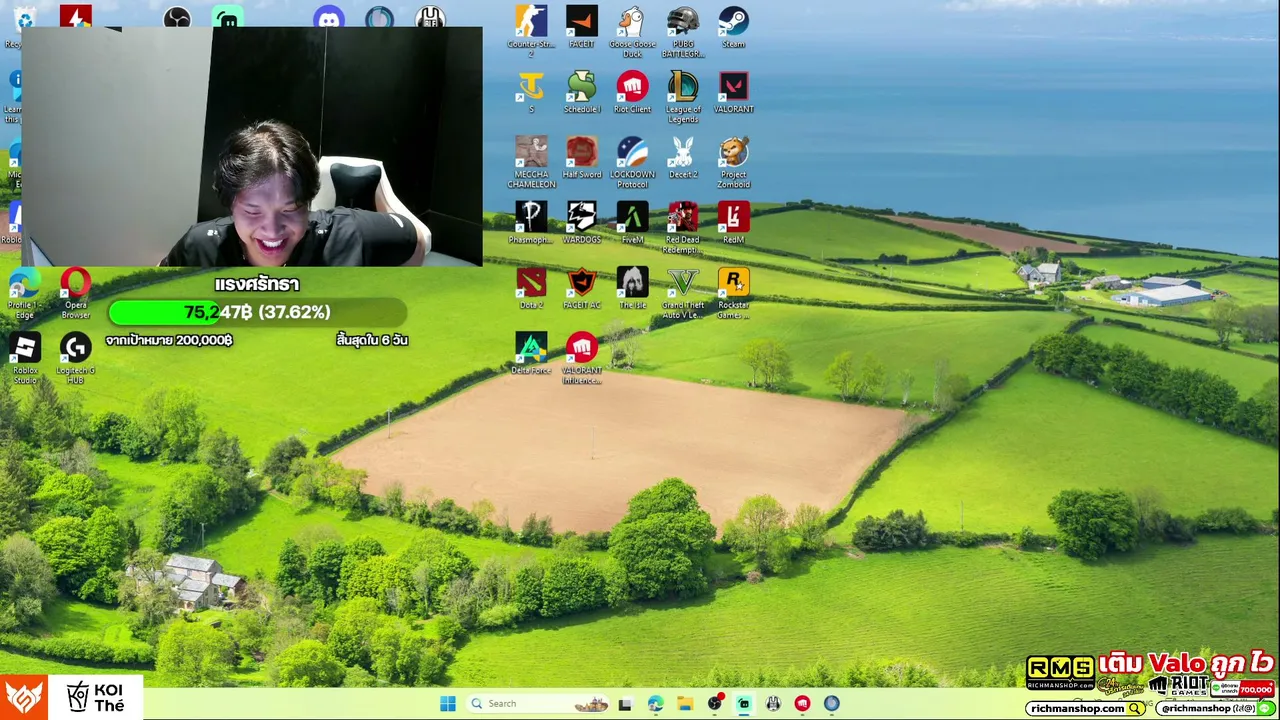The height and width of the screenshot is (720, 1280).
Task: Open the Rockstar Games Launcher shortcut
Action: 733,293
